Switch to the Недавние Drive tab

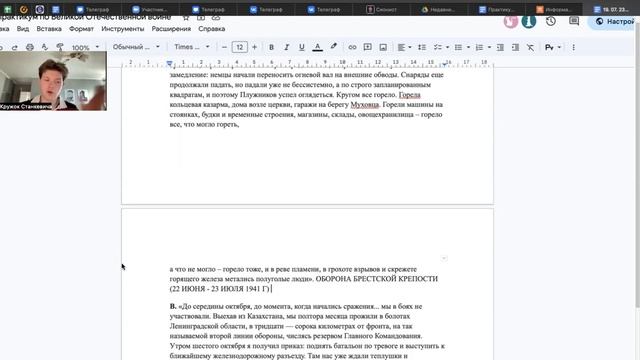pyautogui.click(x=439, y=9)
